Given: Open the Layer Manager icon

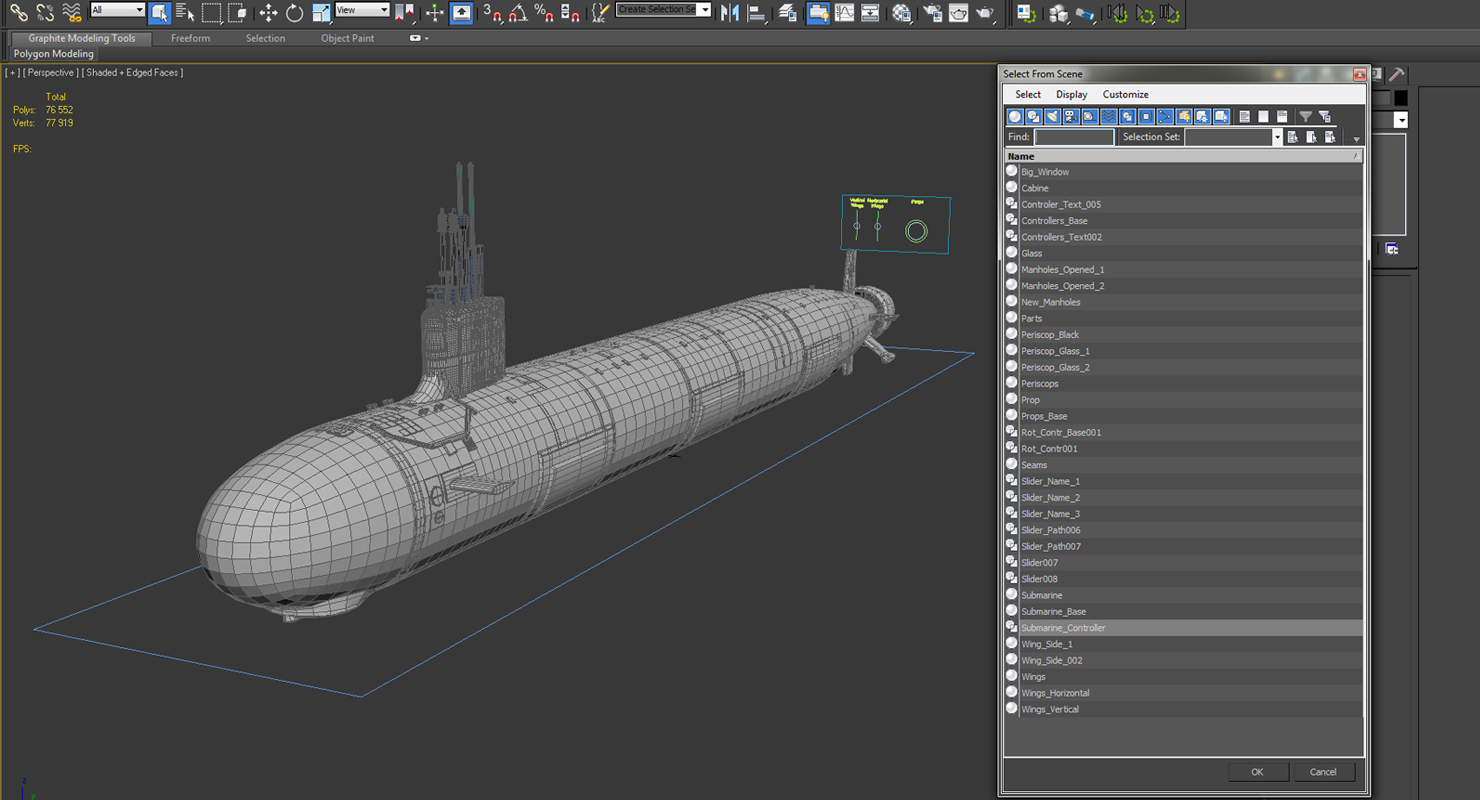Looking at the screenshot, I should tap(788, 13).
